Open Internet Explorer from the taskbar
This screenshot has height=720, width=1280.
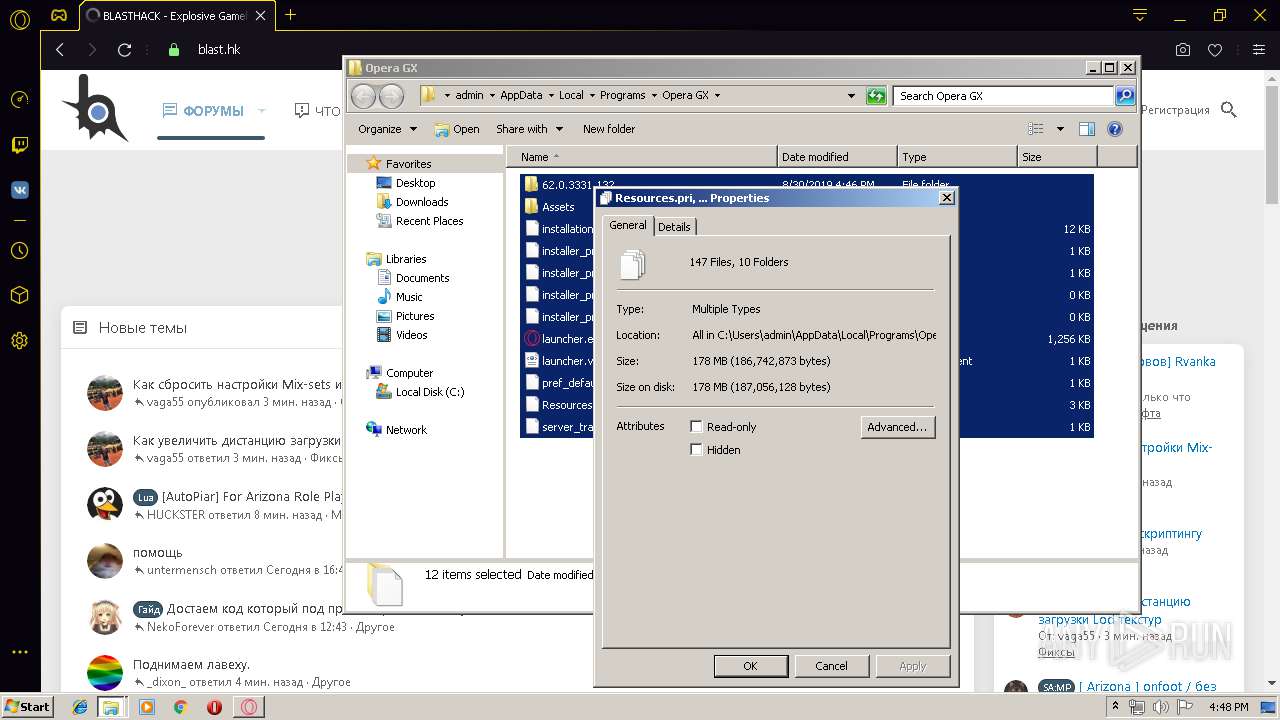(80, 707)
